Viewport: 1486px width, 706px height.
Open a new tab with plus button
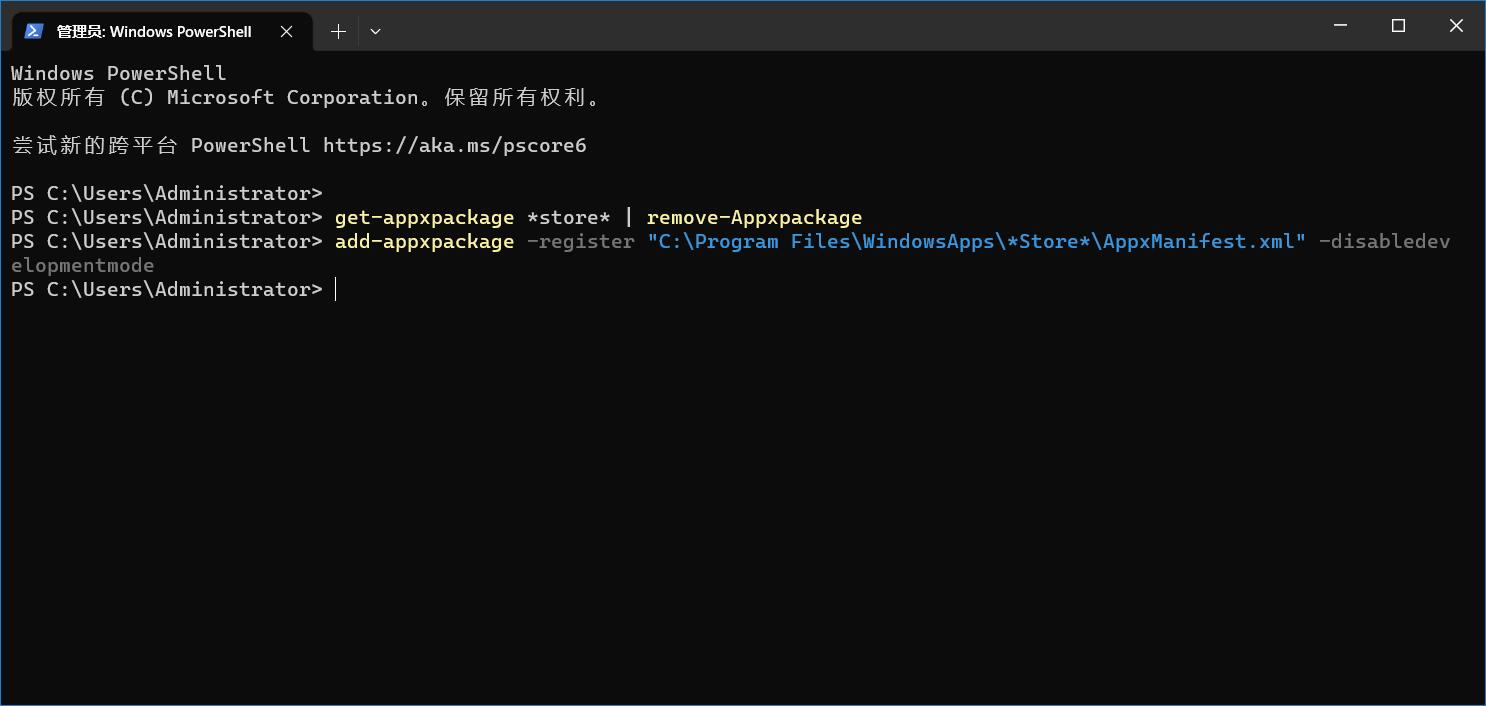(x=338, y=31)
